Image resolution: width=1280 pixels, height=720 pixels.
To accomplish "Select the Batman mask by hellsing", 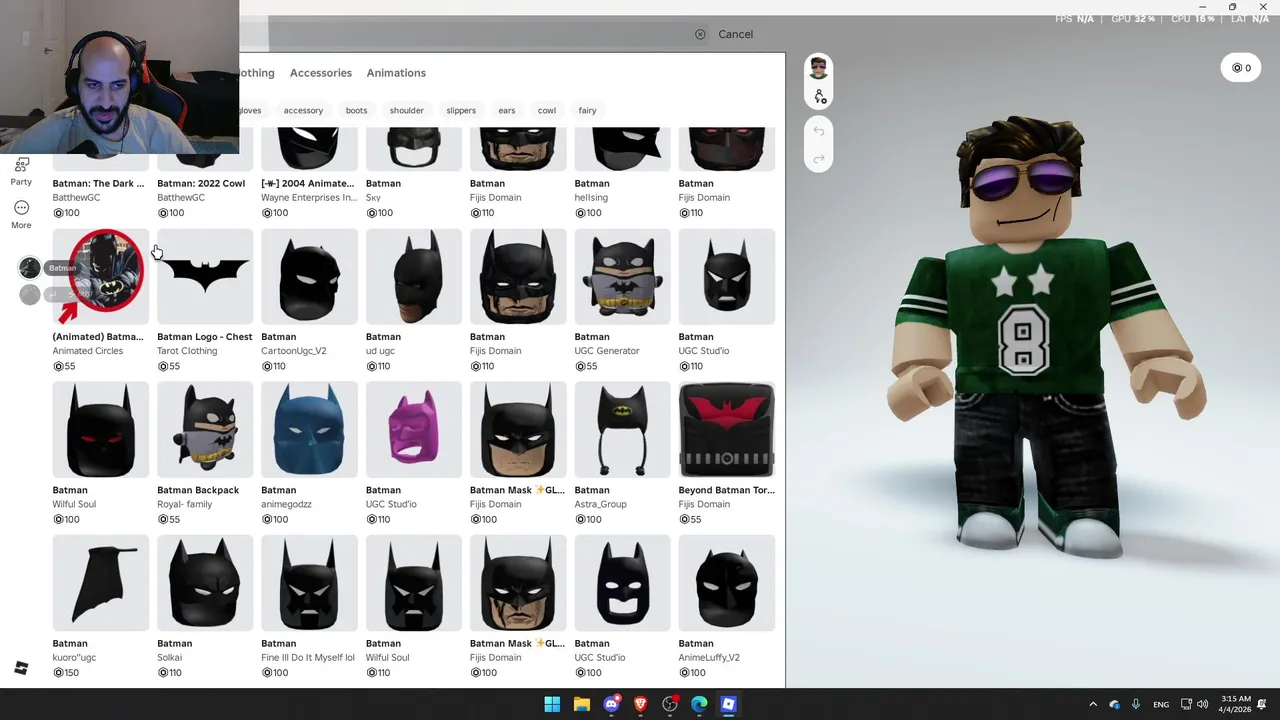I will tap(622, 149).
